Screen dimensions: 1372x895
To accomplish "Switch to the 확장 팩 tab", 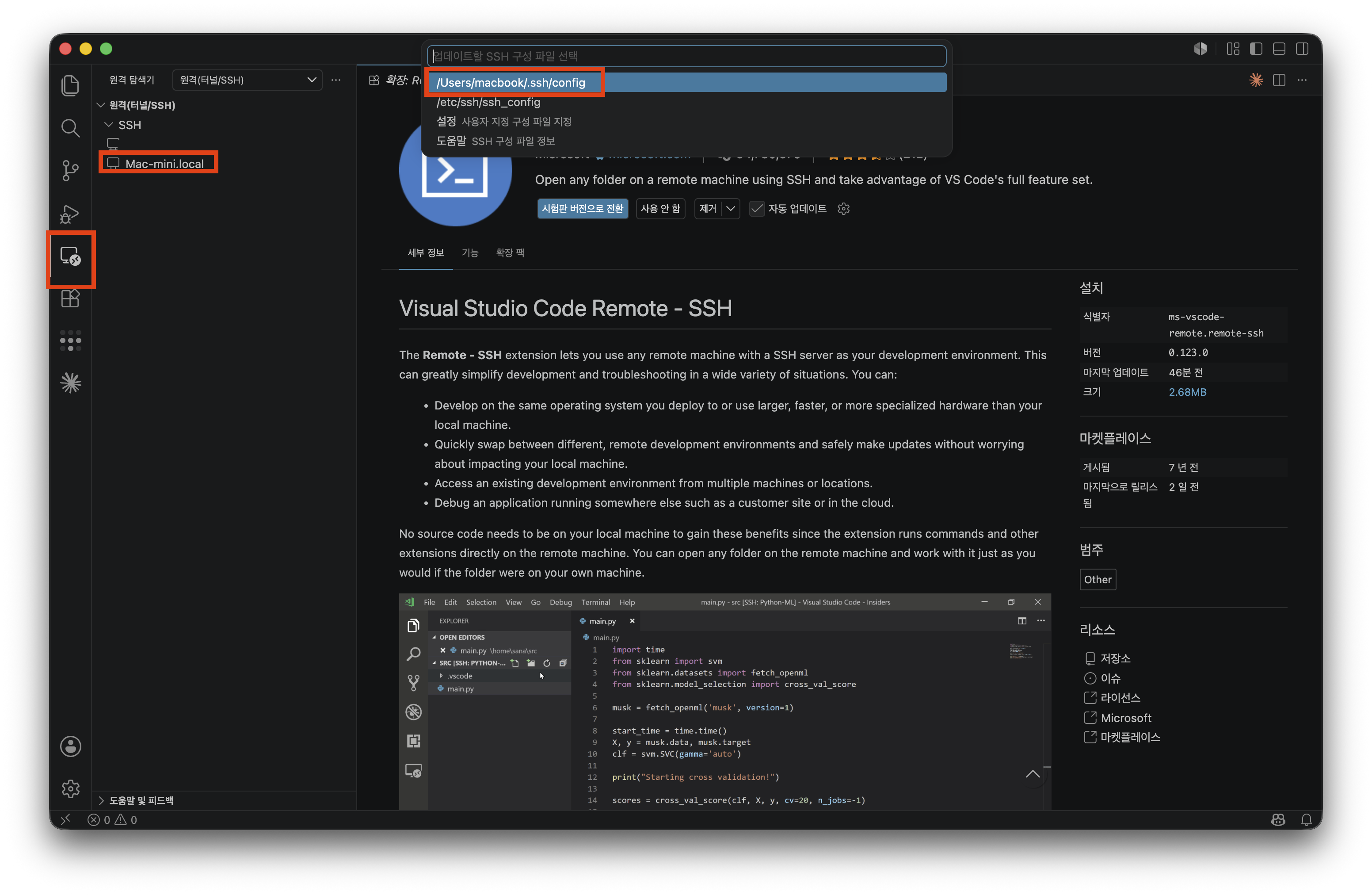I will 510,252.
